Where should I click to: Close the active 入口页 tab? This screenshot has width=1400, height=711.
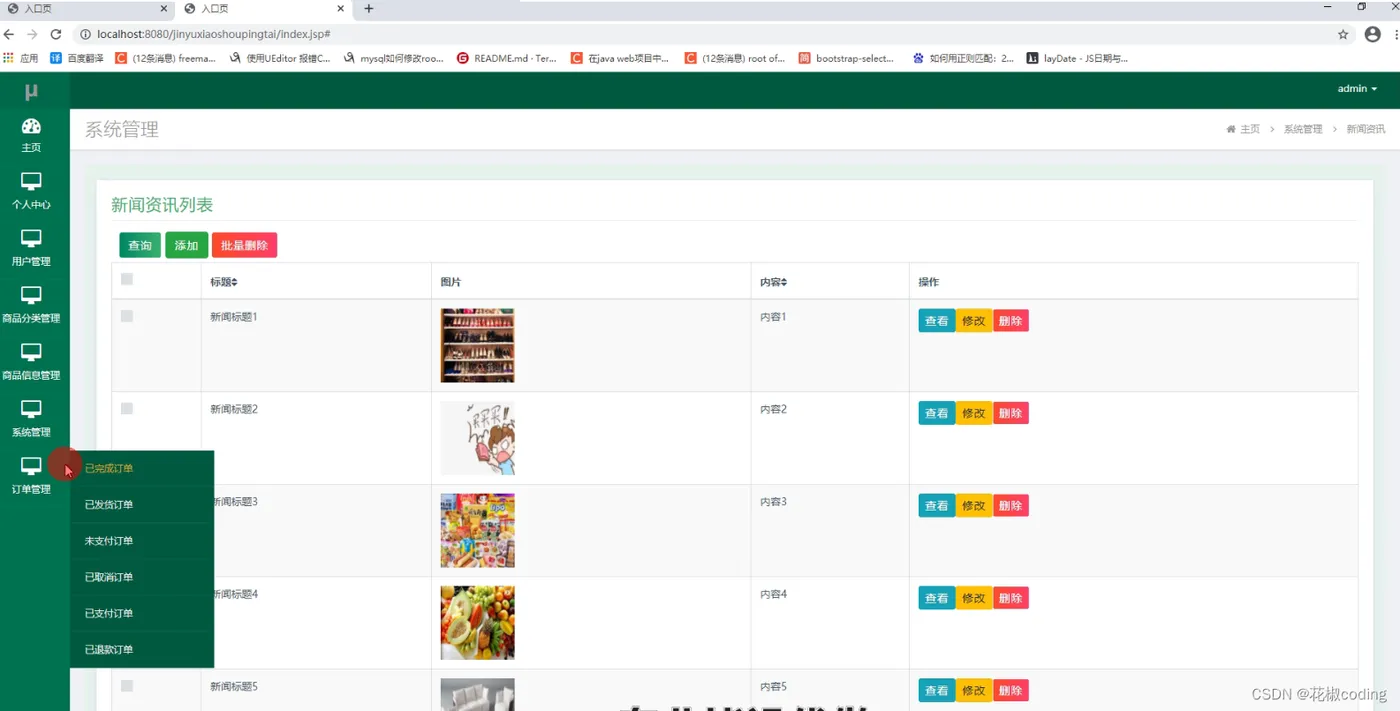pyautogui.click(x=342, y=9)
